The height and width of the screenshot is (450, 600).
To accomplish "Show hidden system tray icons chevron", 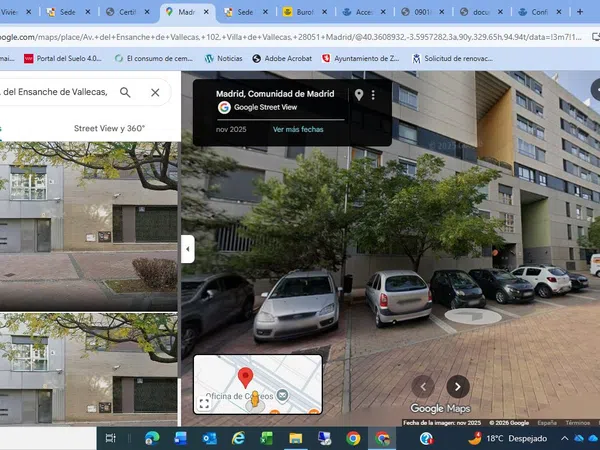I will [564, 438].
